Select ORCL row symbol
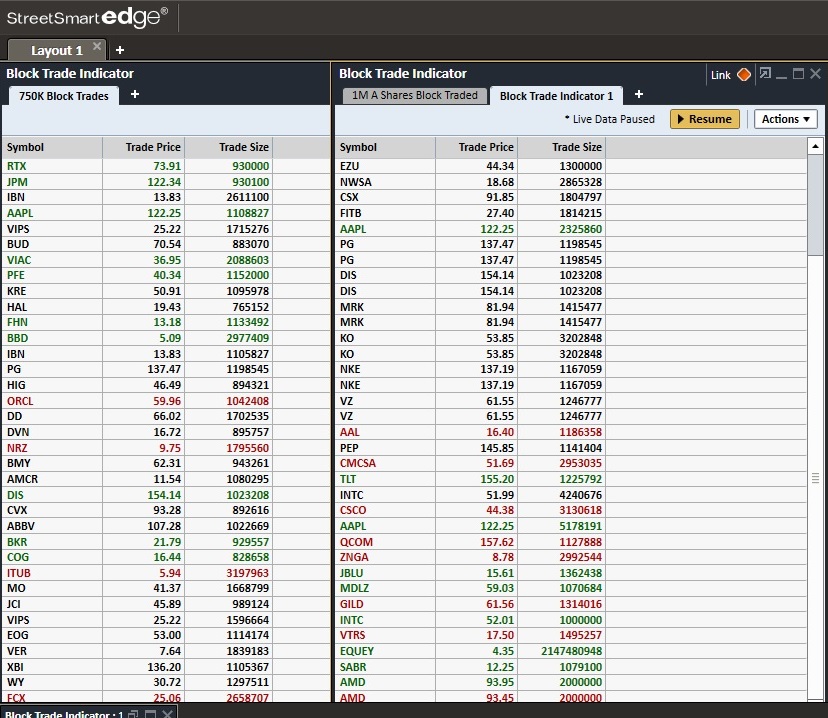The height and width of the screenshot is (718, 828). (x=20, y=401)
